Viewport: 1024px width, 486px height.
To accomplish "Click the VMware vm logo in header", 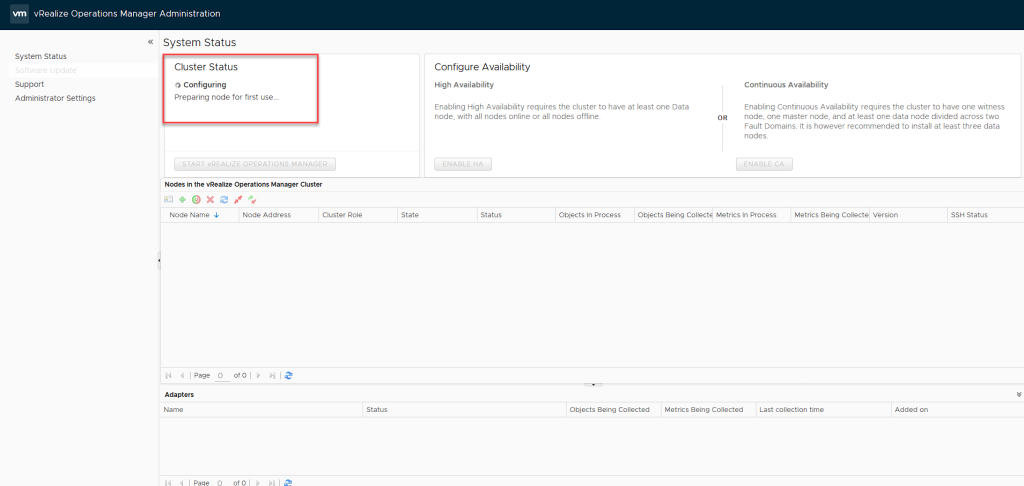I will (x=19, y=14).
